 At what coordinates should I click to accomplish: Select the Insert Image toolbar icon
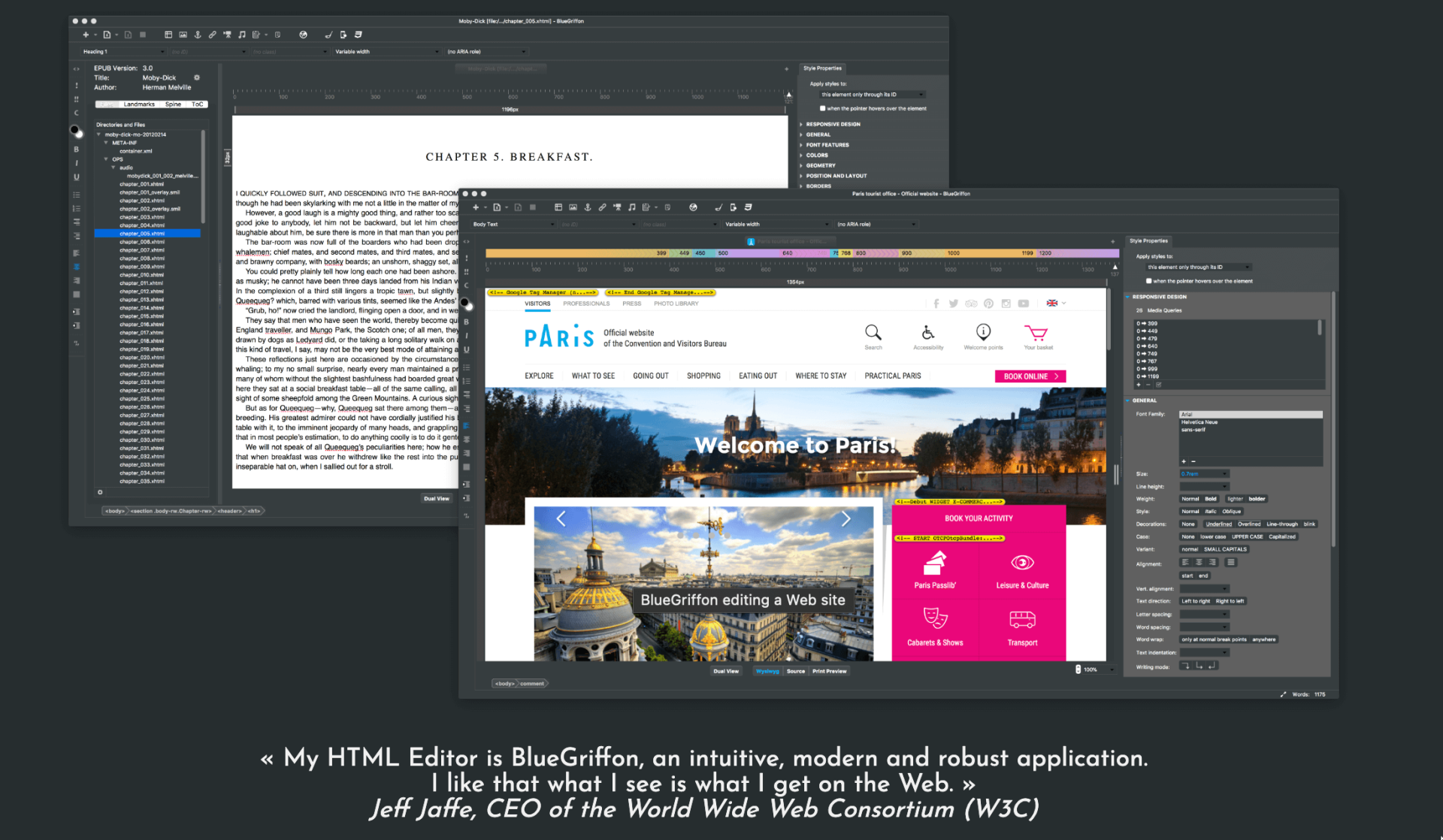point(573,207)
